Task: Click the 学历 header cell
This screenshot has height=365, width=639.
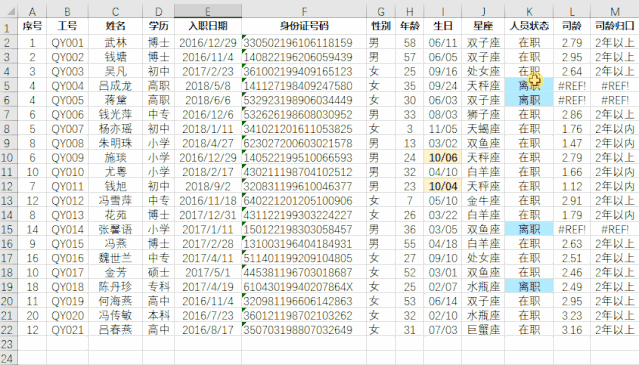Action: click(x=159, y=26)
